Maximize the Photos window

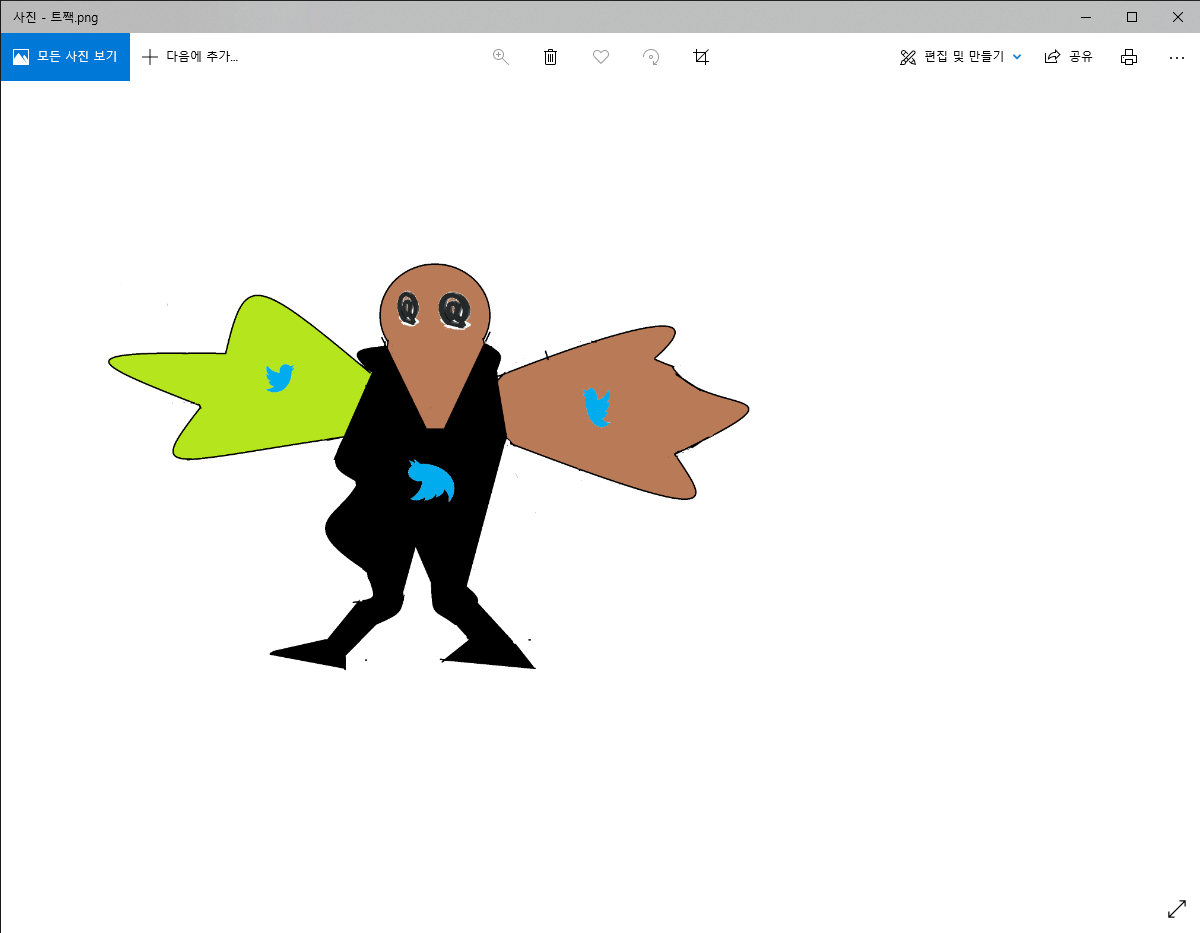click(x=1132, y=17)
